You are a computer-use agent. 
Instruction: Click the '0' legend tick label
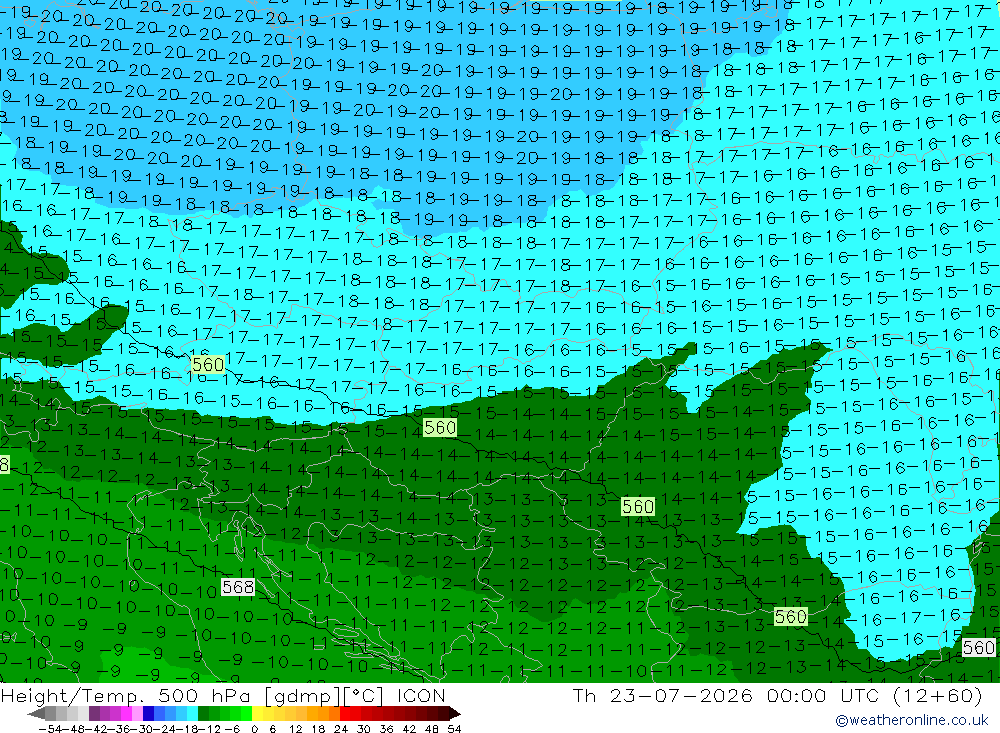(x=254, y=729)
